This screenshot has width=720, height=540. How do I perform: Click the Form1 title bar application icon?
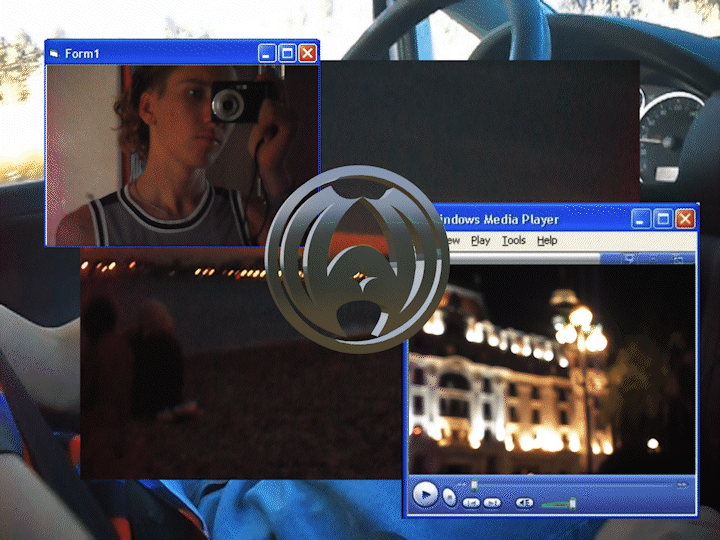click(x=54, y=54)
